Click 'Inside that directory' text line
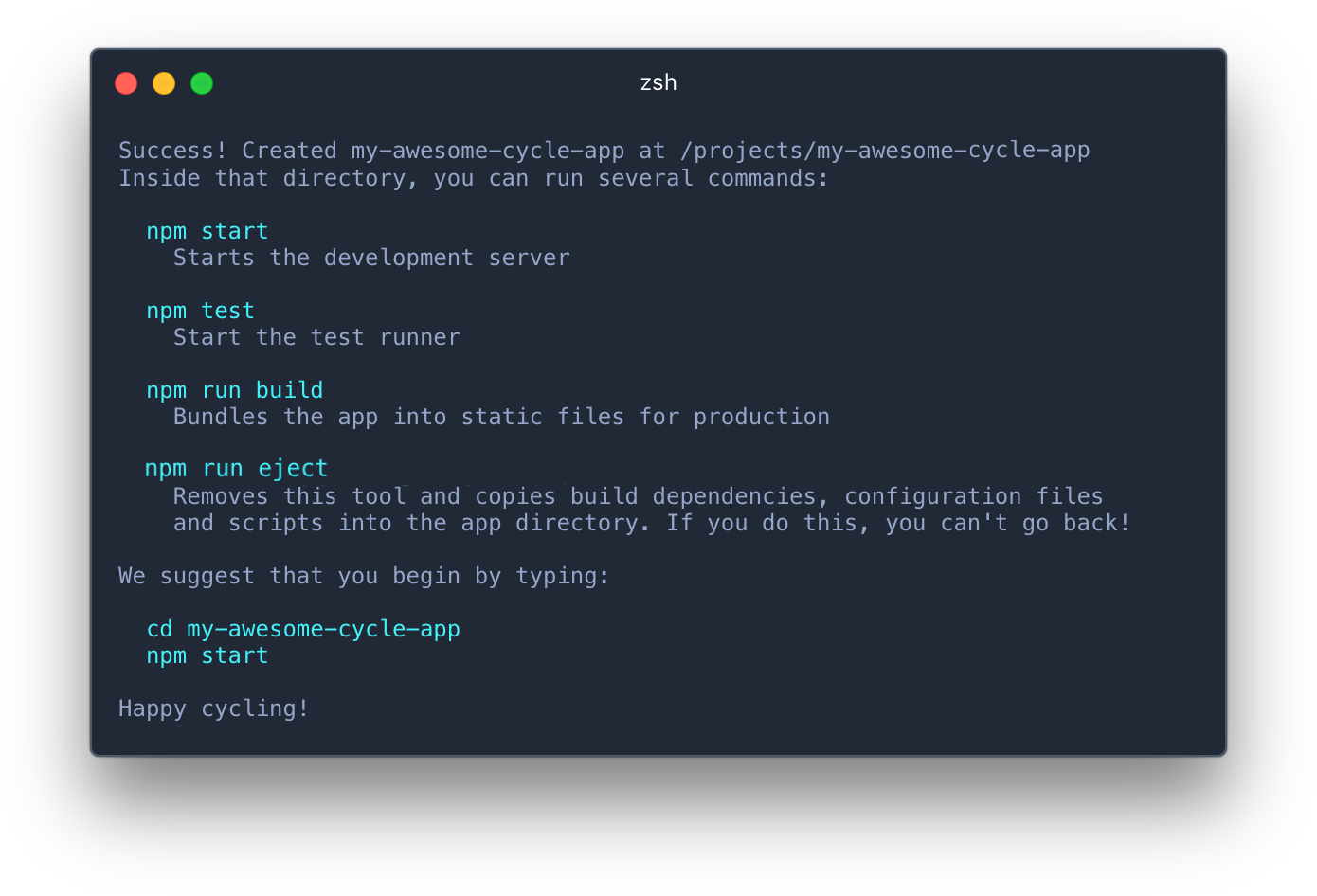This screenshot has width=1317, height=896. (x=474, y=179)
